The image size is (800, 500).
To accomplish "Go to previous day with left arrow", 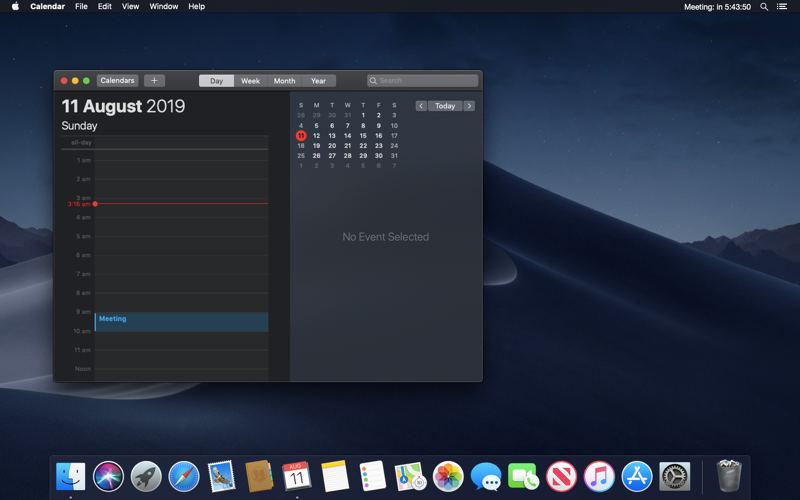I will point(421,106).
